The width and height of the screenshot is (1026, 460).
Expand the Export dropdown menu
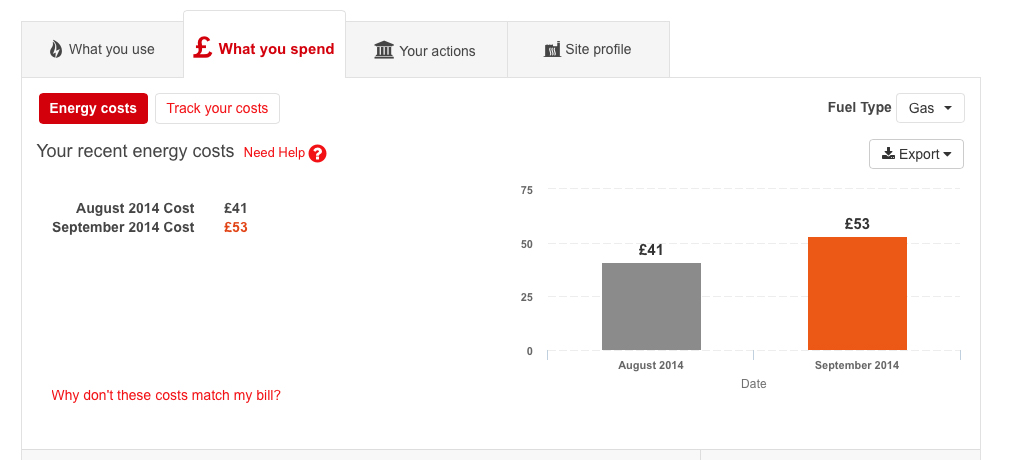coord(917,154)
